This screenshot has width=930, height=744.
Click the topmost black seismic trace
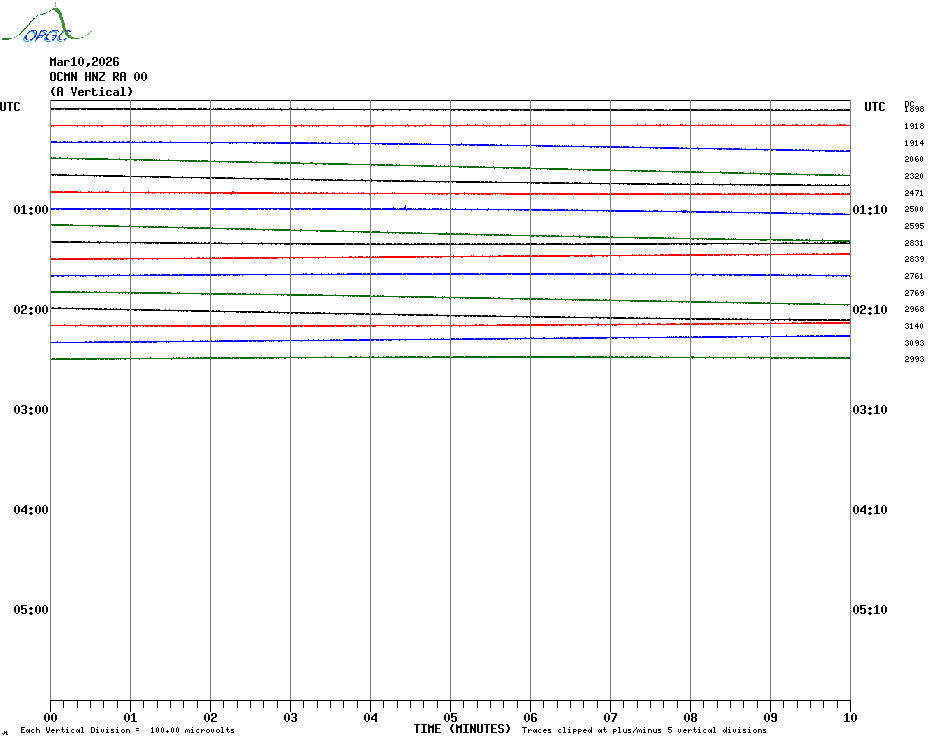pyautogui.click(x=450, y=109)
